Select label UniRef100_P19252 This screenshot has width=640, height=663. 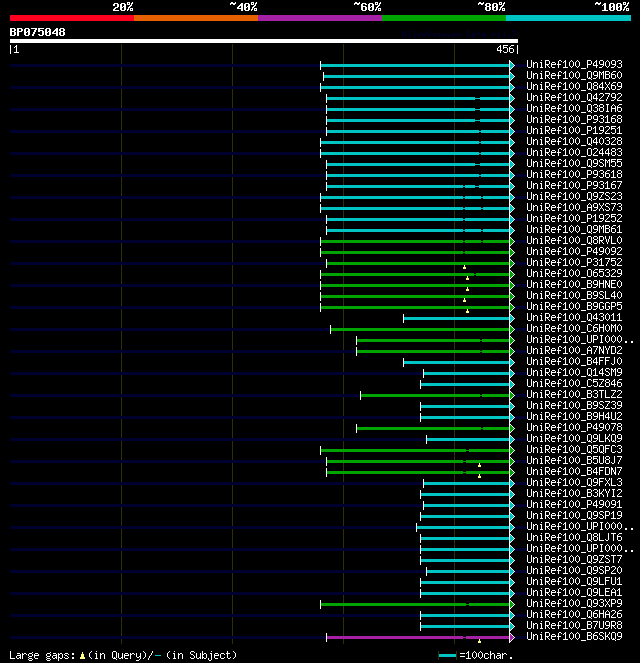tap(574, 218)
